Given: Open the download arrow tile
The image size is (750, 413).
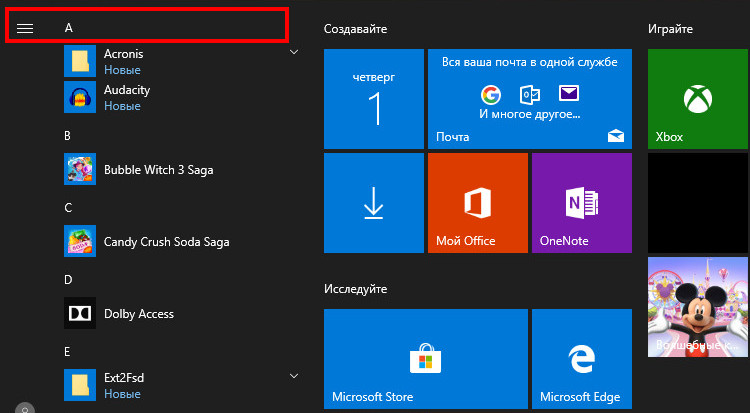Looking at the screenshot, I should click(374, 203).
